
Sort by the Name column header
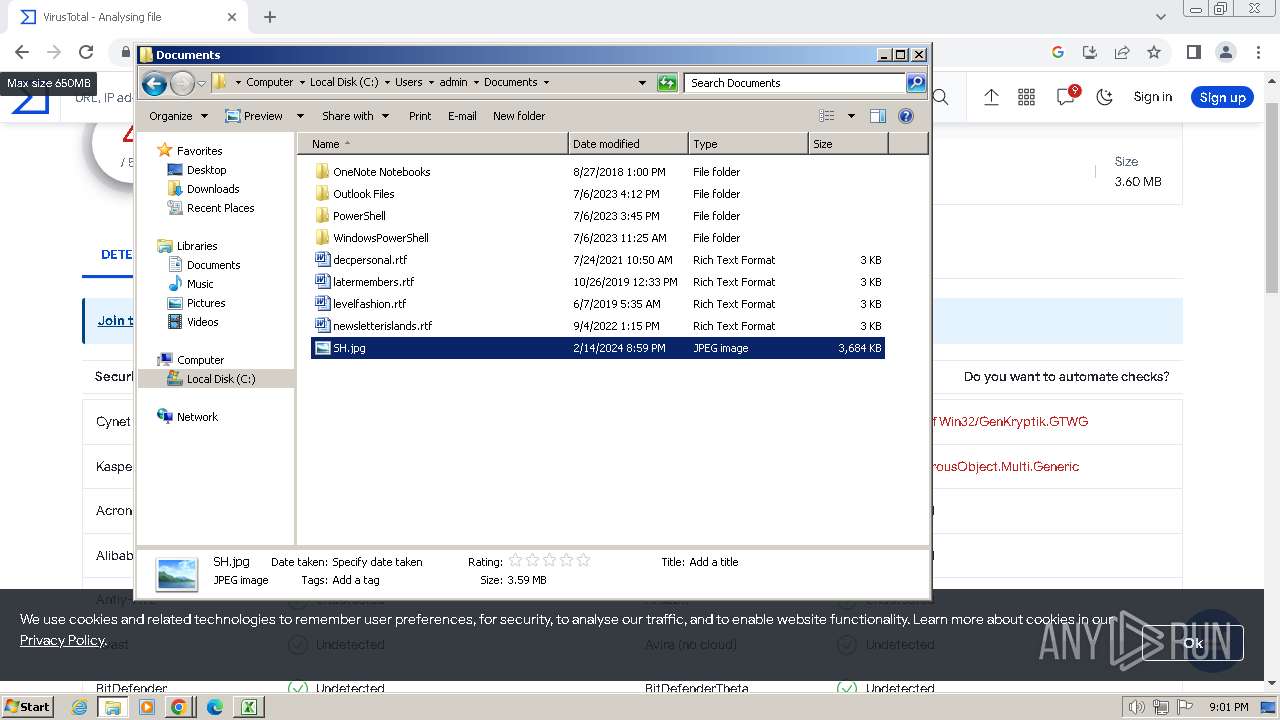[x=433, y=144]
